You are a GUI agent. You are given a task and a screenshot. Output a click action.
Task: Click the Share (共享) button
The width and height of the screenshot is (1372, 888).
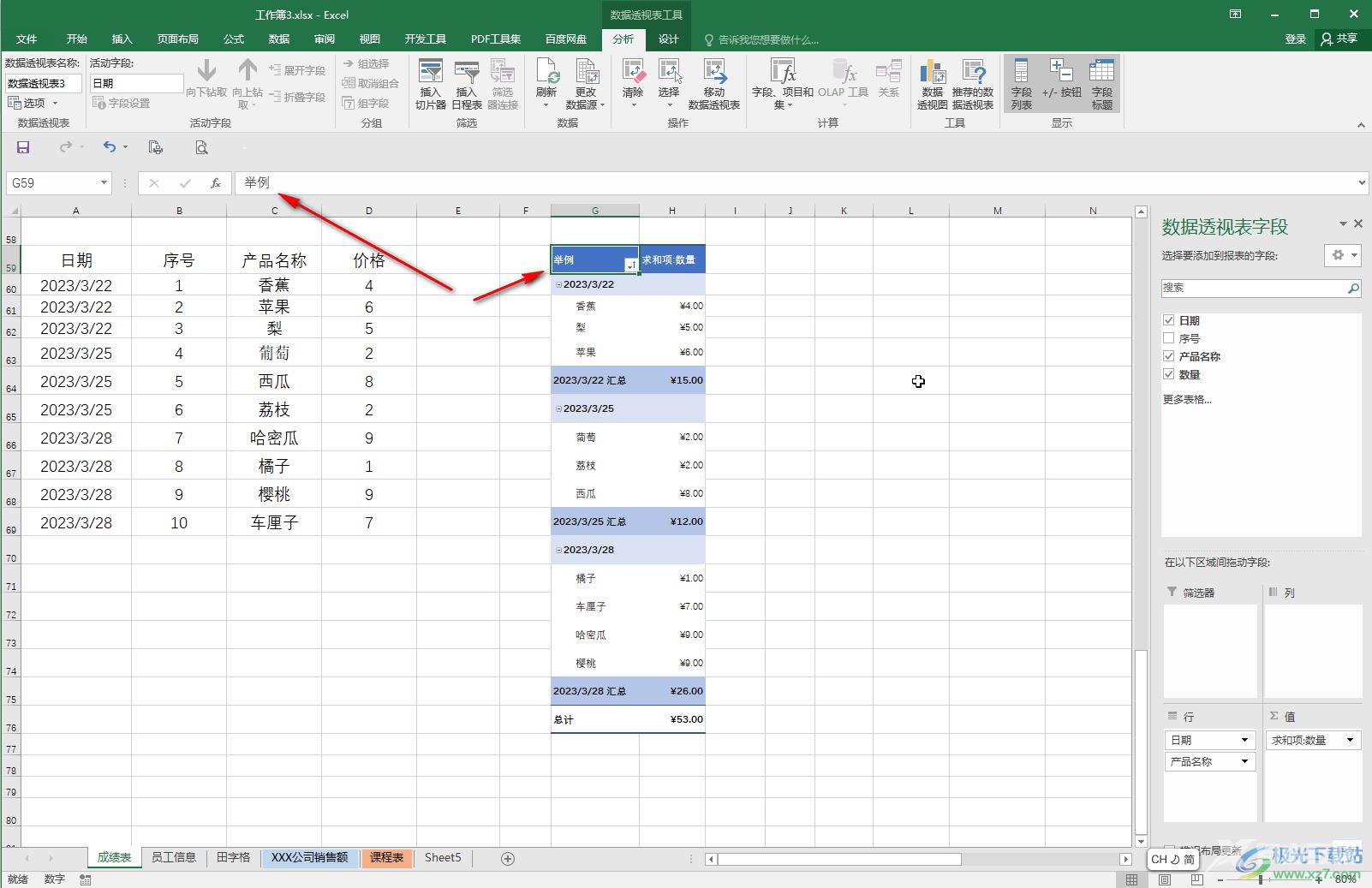coord(1340,39)
